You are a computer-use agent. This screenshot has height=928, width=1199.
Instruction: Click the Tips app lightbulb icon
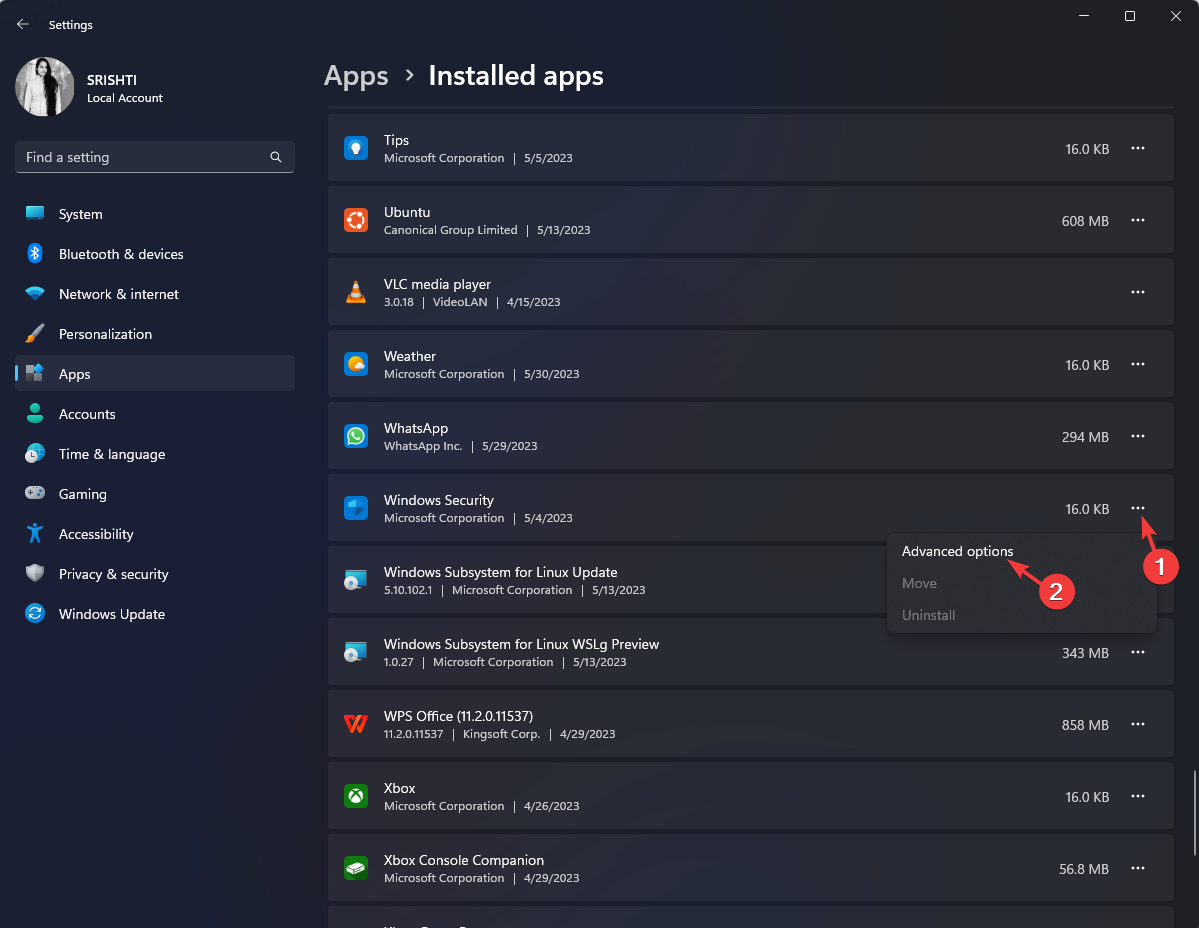[356, 148]
